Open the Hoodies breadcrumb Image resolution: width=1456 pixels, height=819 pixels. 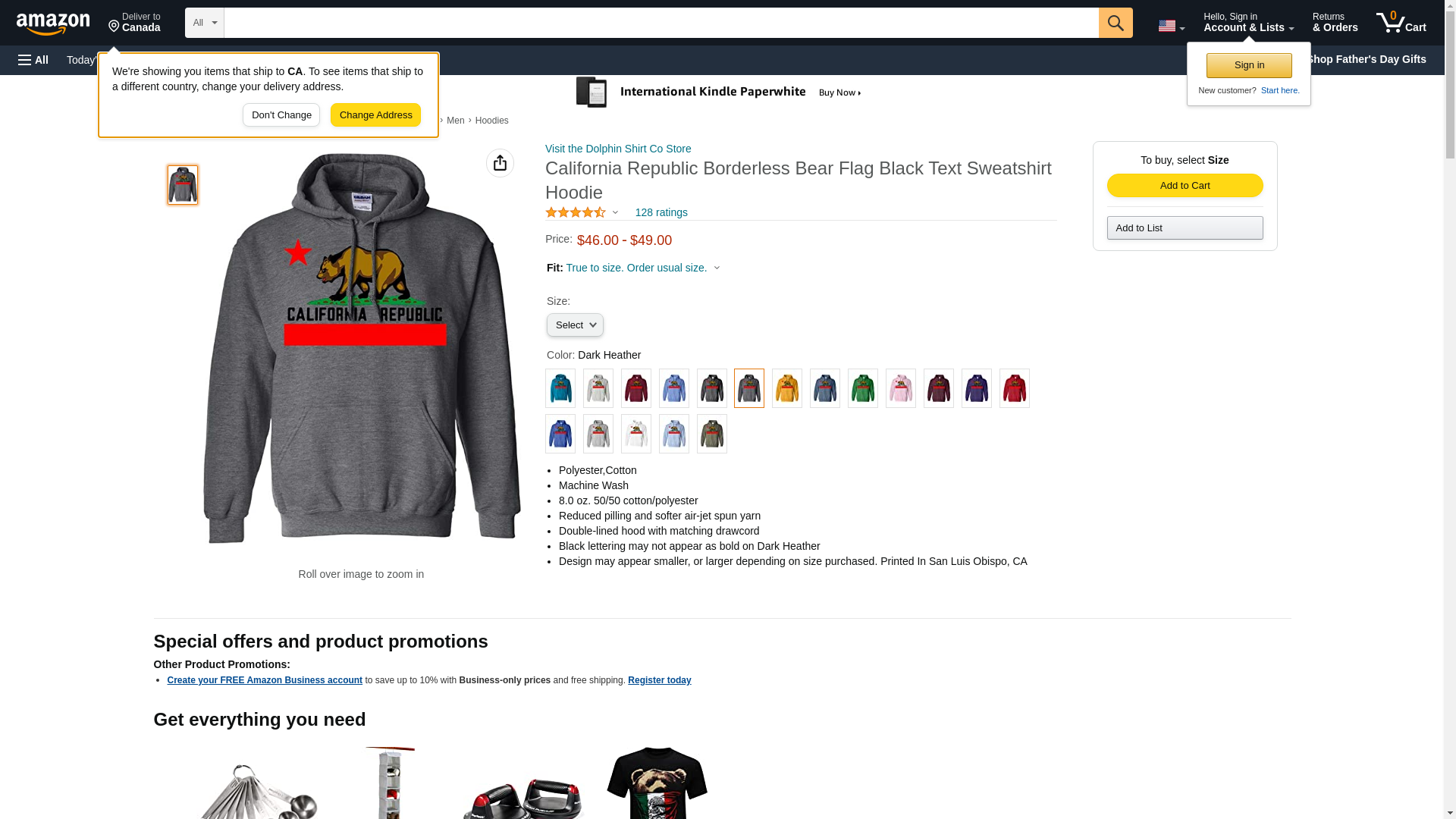[x=491, y=121]
